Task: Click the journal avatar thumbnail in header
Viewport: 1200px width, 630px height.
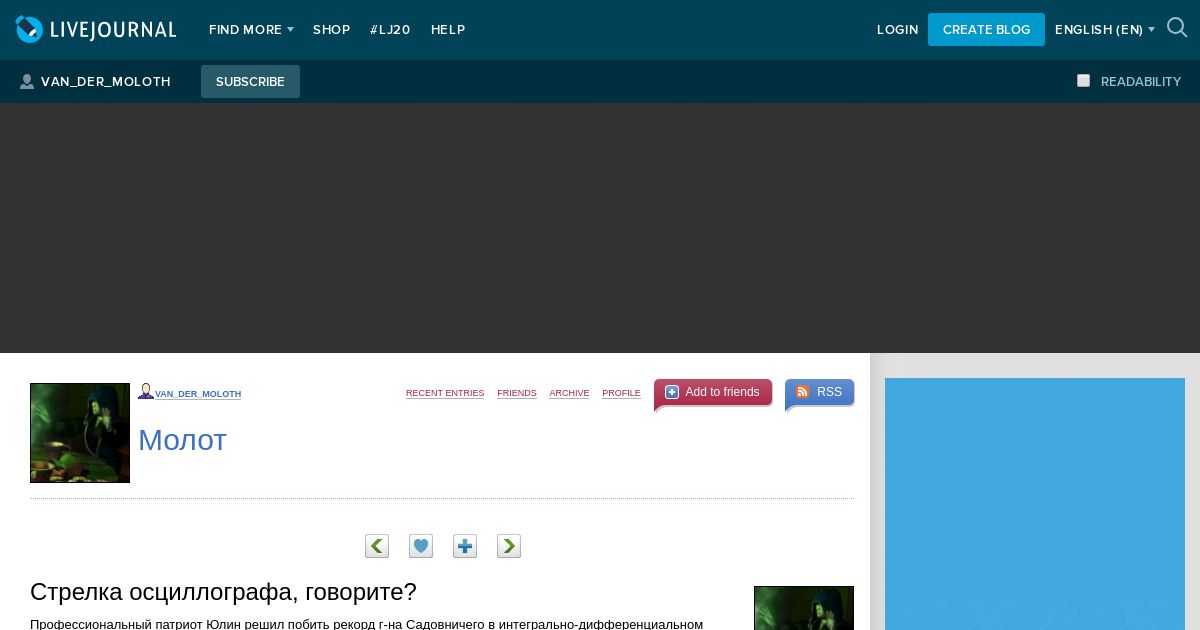Action: tap(80, 433)
